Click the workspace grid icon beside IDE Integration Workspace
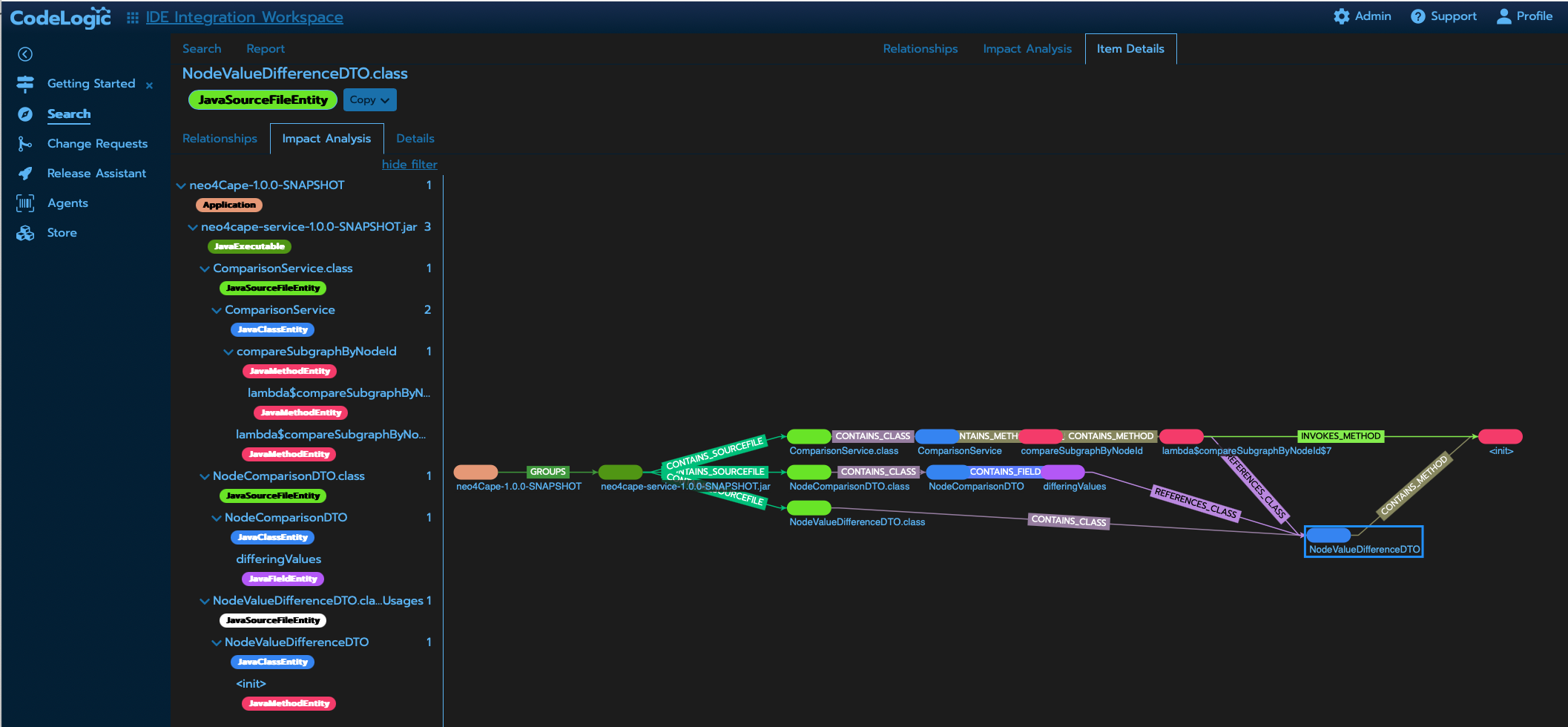 131,16
